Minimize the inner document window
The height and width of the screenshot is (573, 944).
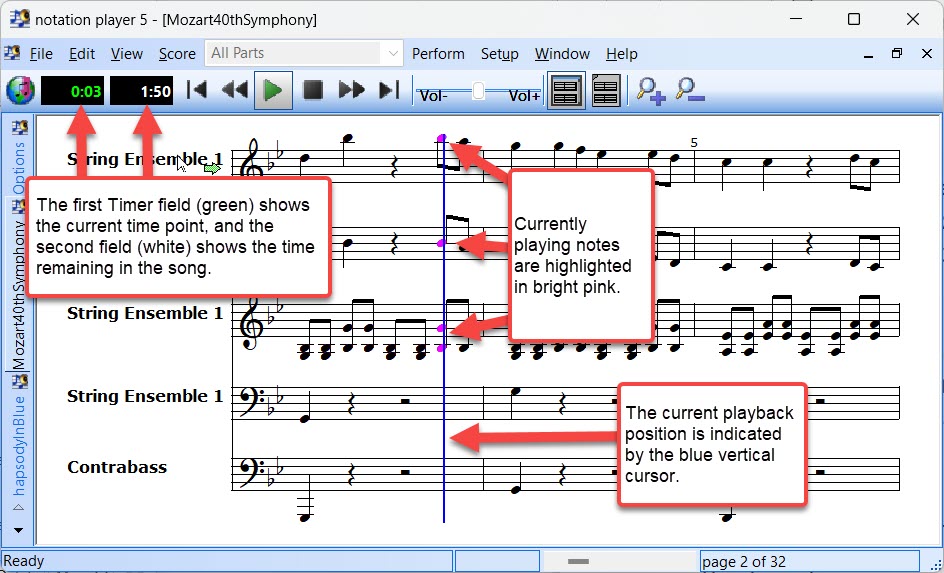[868, 55]
